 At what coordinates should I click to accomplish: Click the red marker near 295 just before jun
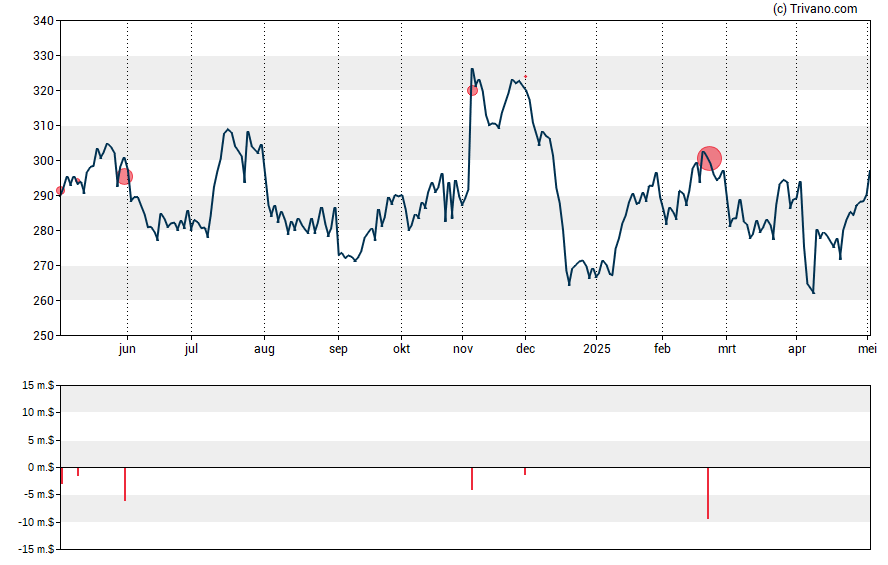coord(125,177)
